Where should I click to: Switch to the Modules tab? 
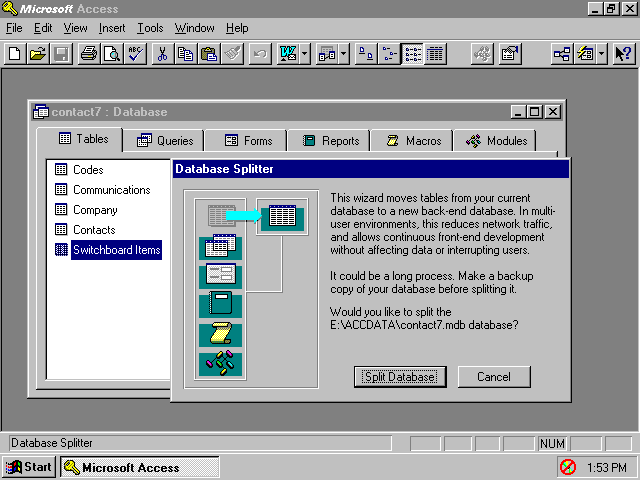(x=495, y=141)
